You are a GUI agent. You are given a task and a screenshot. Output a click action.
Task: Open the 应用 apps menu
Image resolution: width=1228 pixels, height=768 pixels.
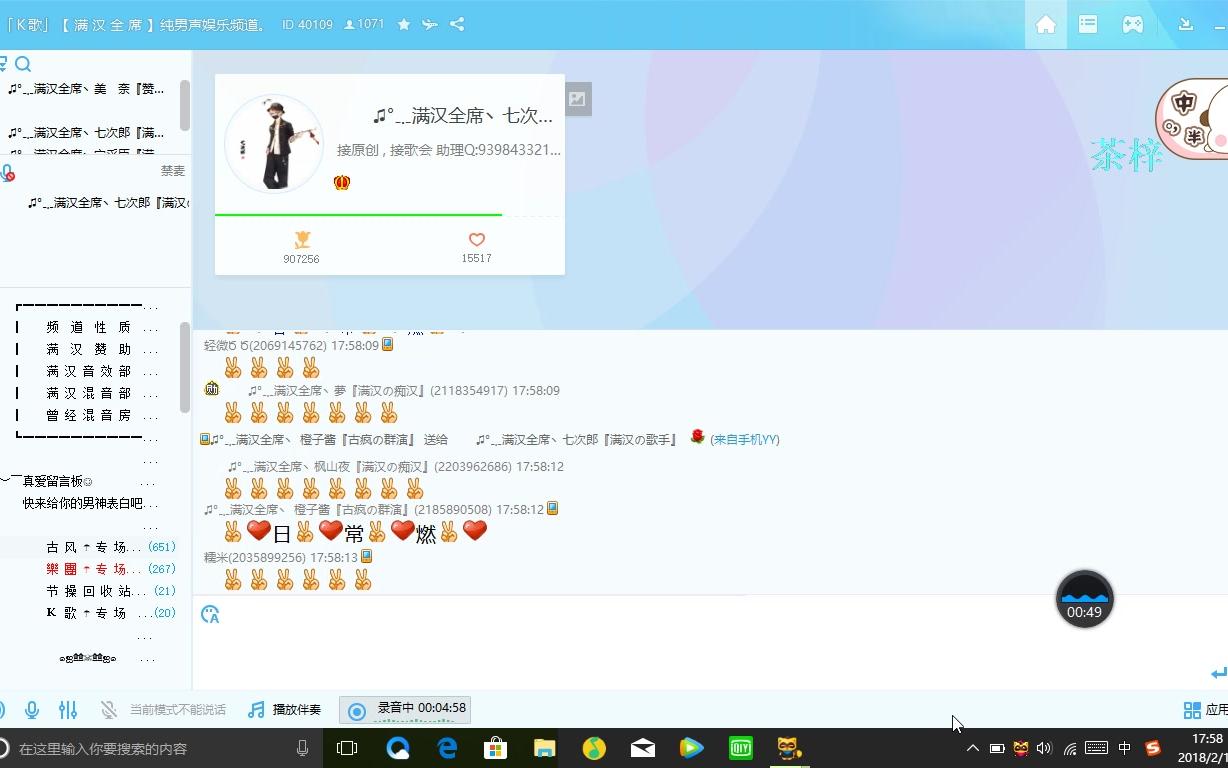pos(1205,710)
